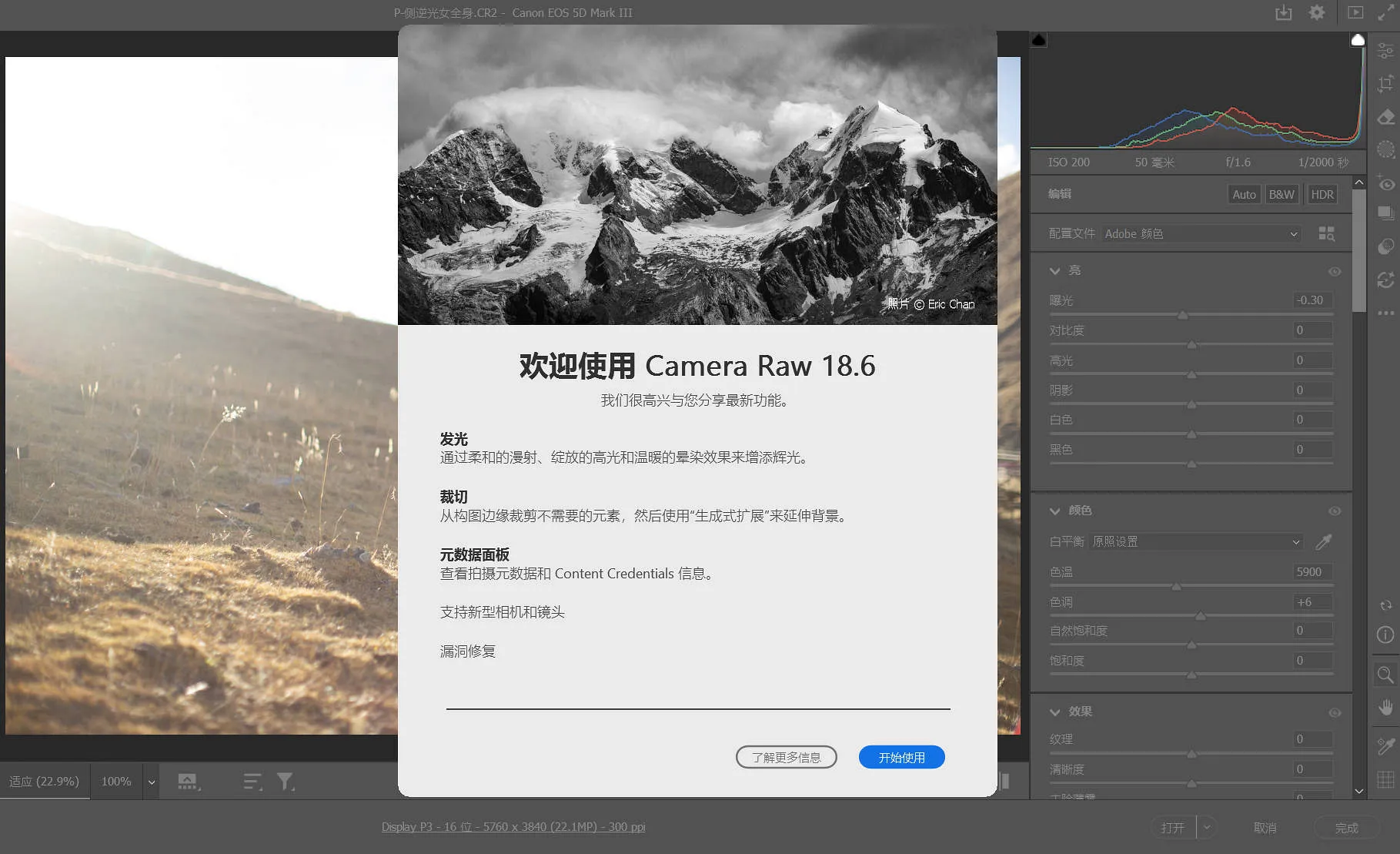
Task: Click the reset/rotate arrows icon in sidebar
Action: (x=1385, y=605)
